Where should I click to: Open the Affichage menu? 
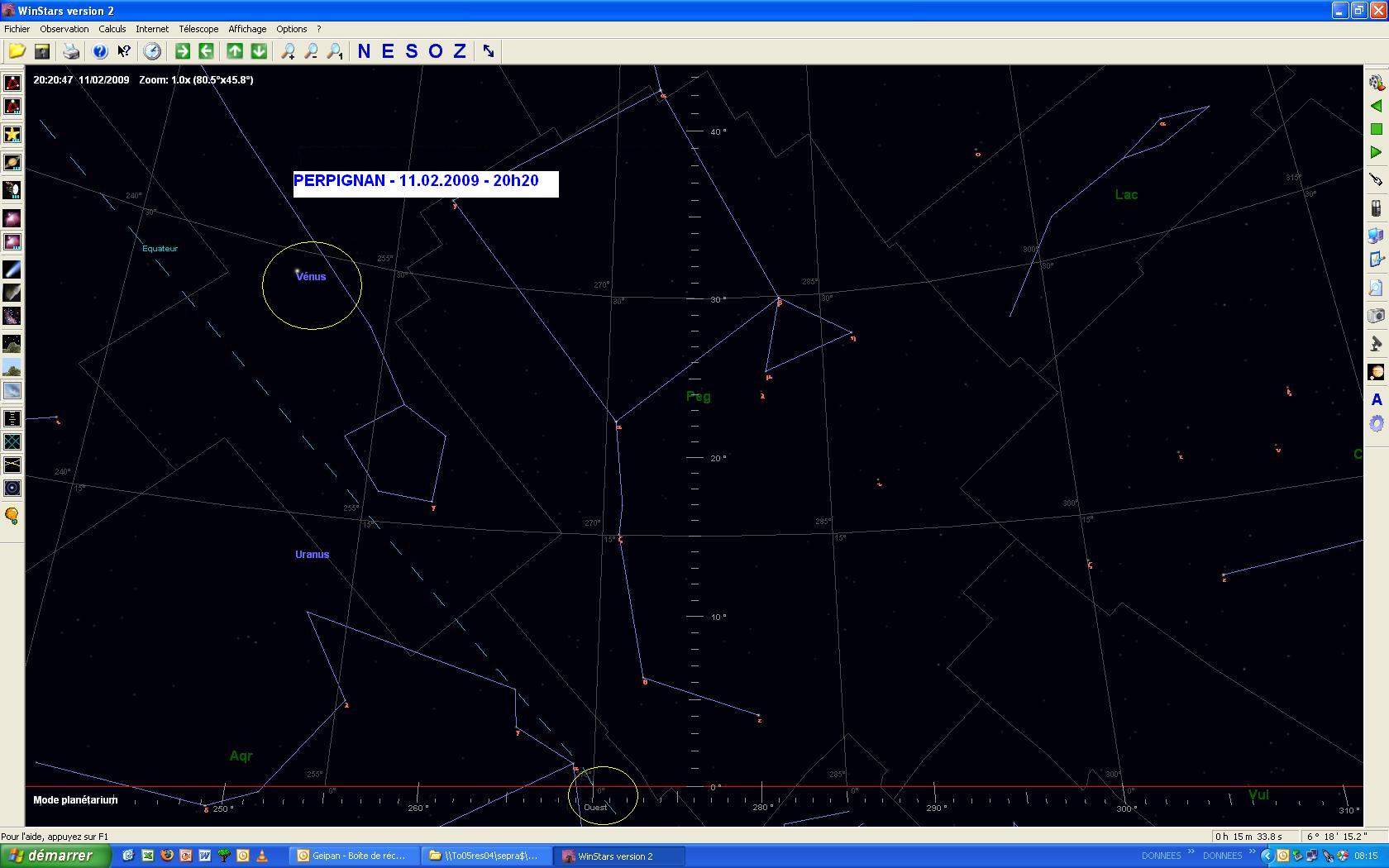(247, 29)
